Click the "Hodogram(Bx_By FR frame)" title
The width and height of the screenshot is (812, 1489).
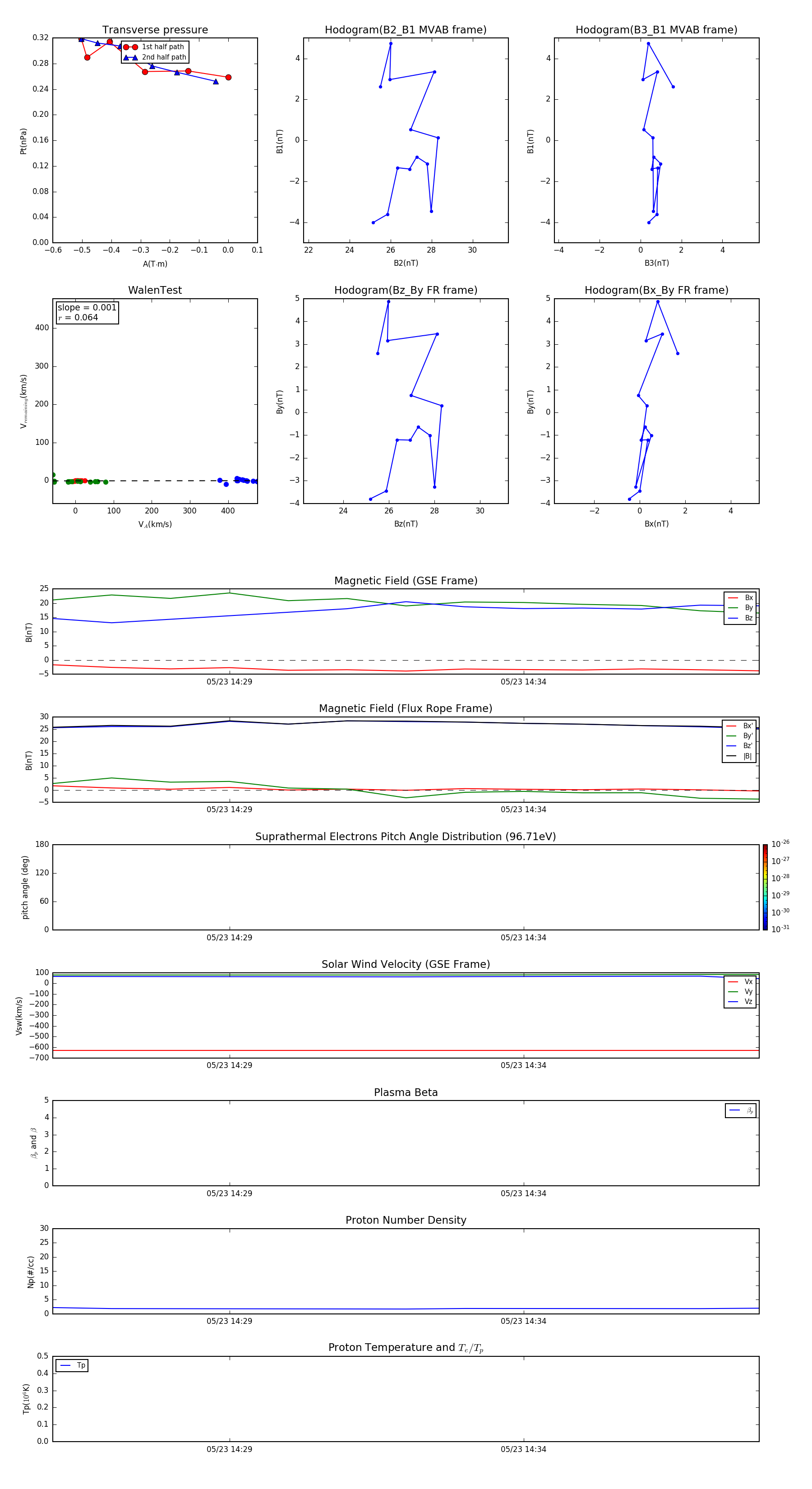tap(656, 290)
